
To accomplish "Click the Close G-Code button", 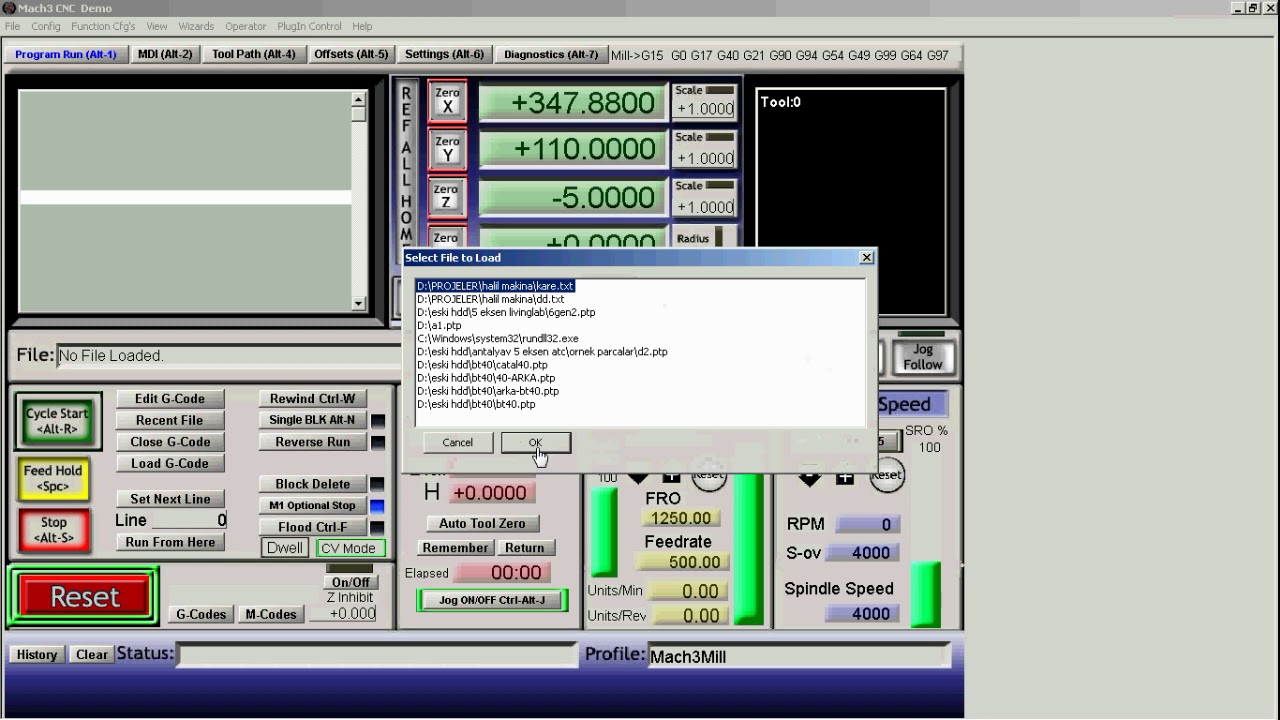I will coord(170,442).
